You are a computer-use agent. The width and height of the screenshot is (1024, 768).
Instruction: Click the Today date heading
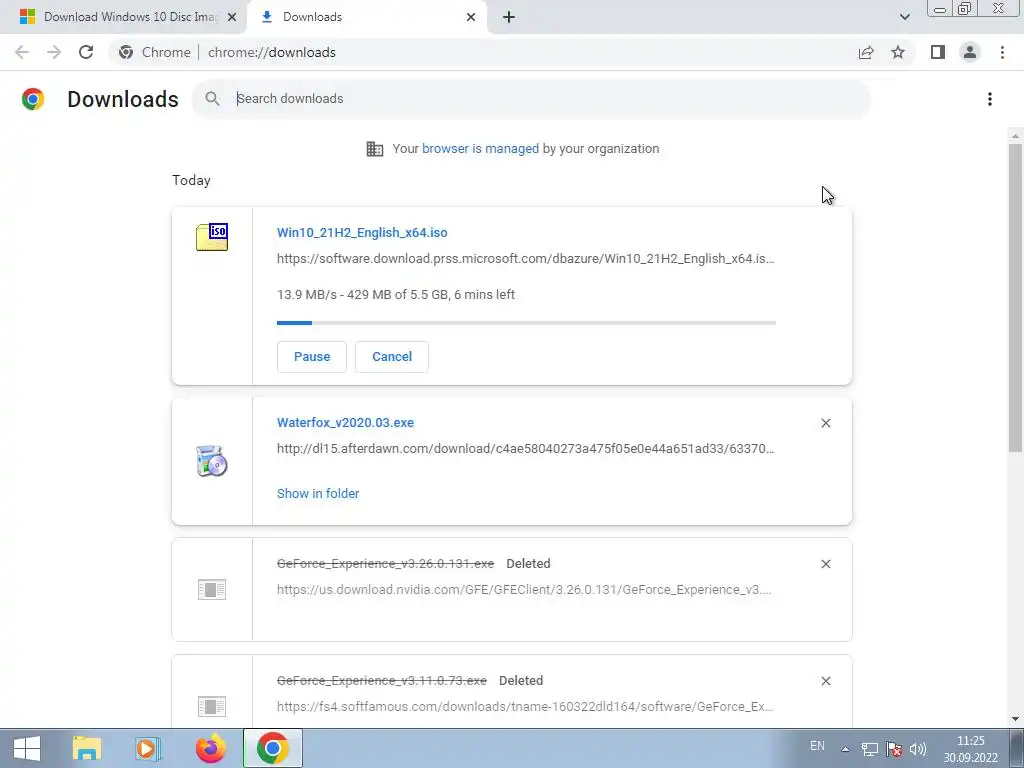[191, 180]
